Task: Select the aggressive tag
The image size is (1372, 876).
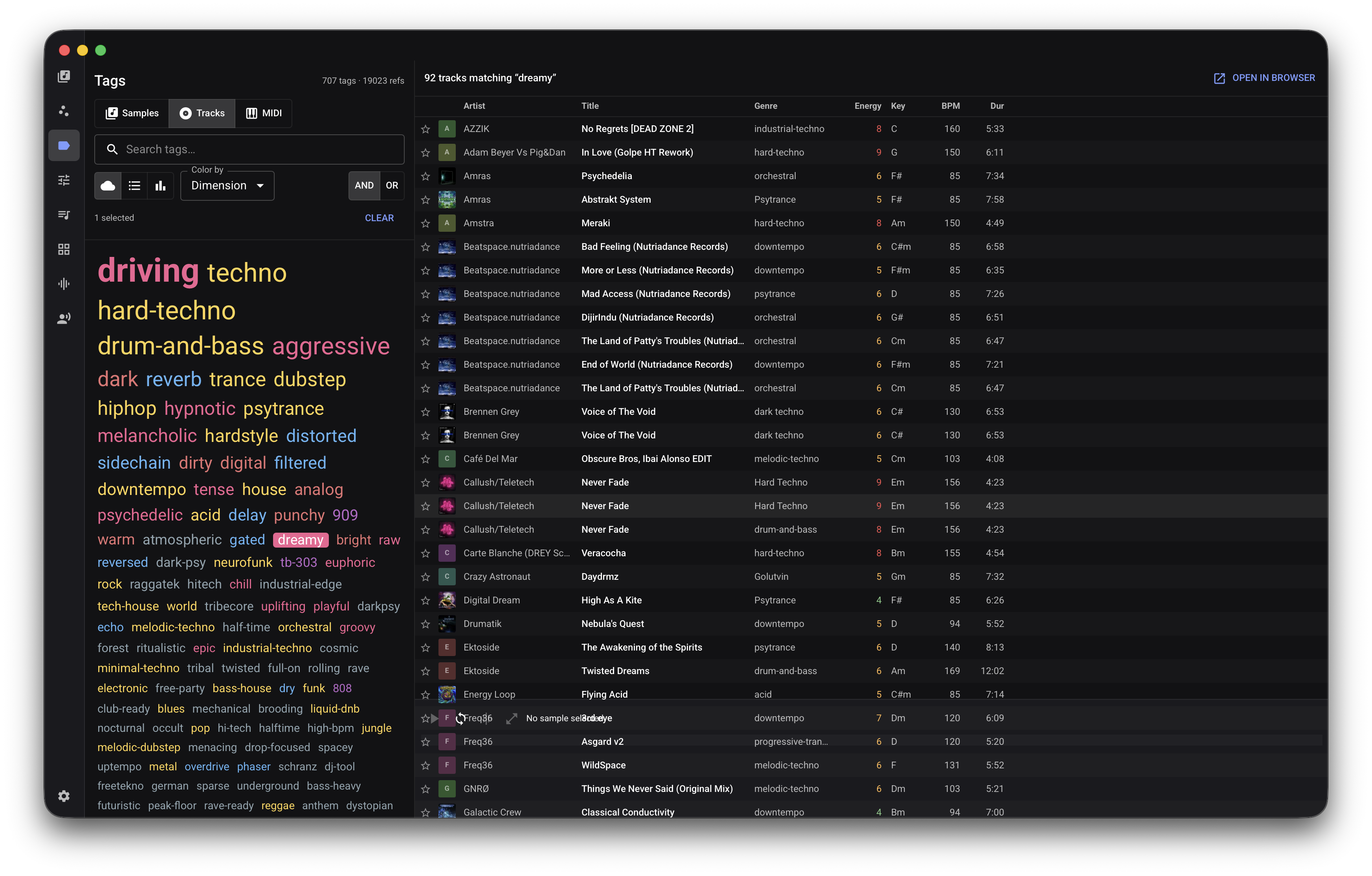Action: tap(331, 346)
